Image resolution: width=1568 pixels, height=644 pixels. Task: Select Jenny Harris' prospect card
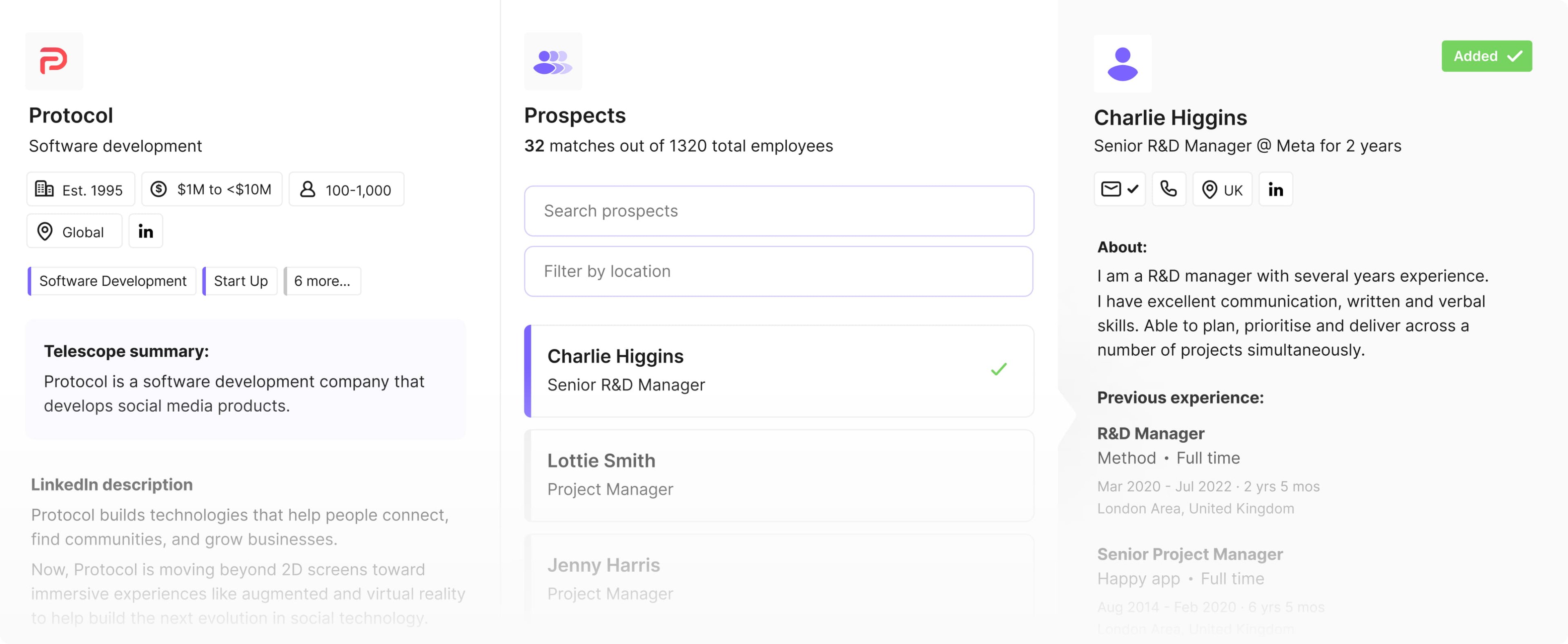(779, 577)
